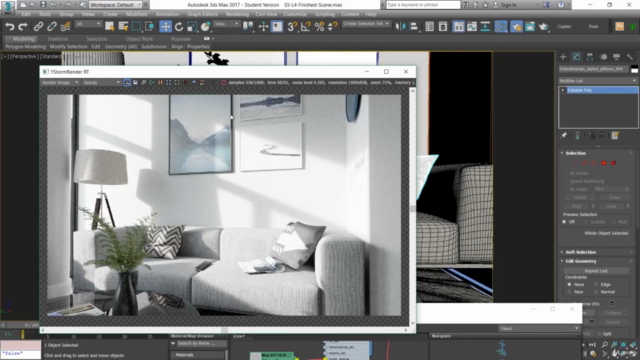This screenshot has width=640, height=360.
Task: Click the Mirror tool icon
Action: coord(400,27)
